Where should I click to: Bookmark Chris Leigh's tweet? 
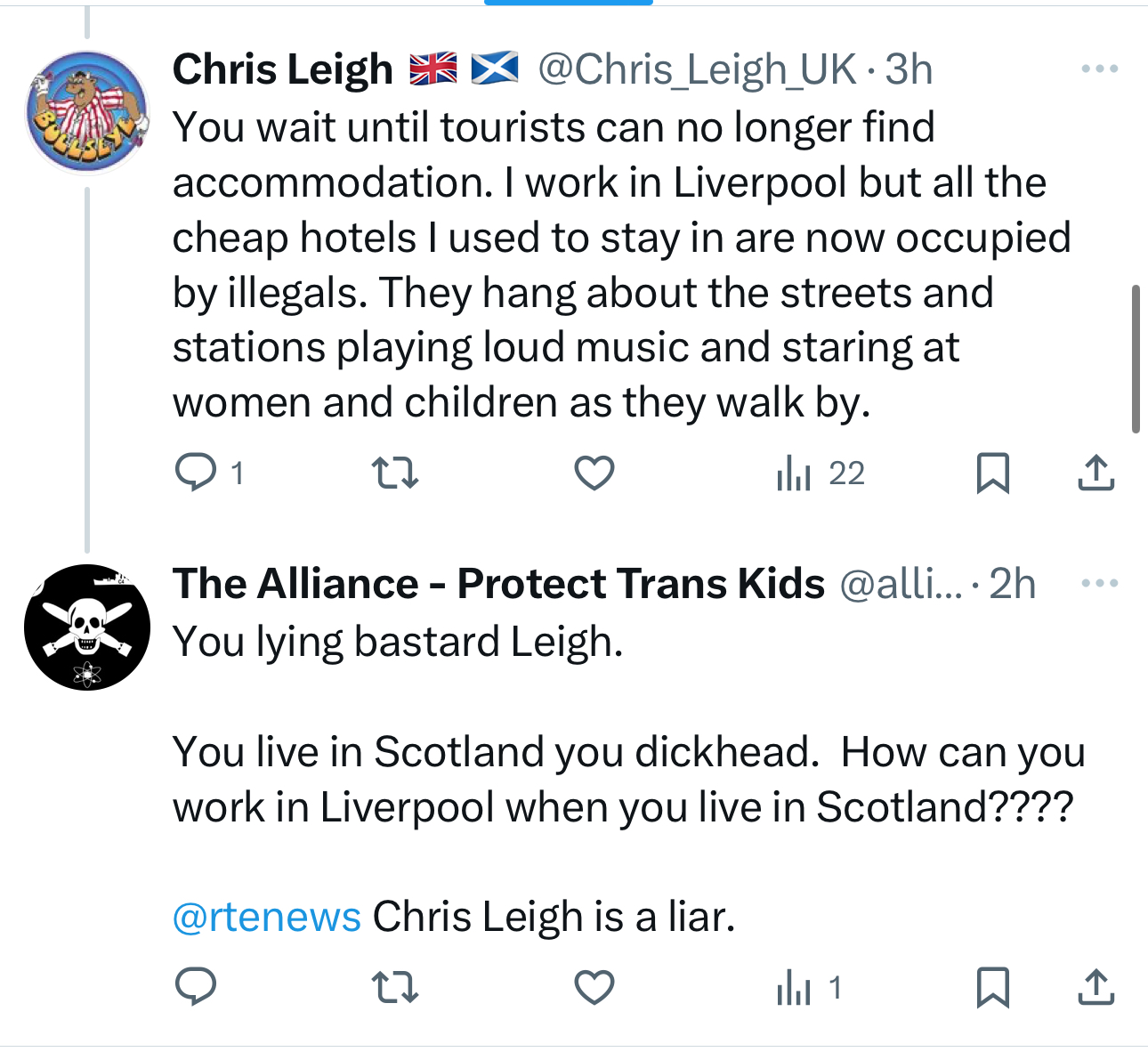(992, 473)
